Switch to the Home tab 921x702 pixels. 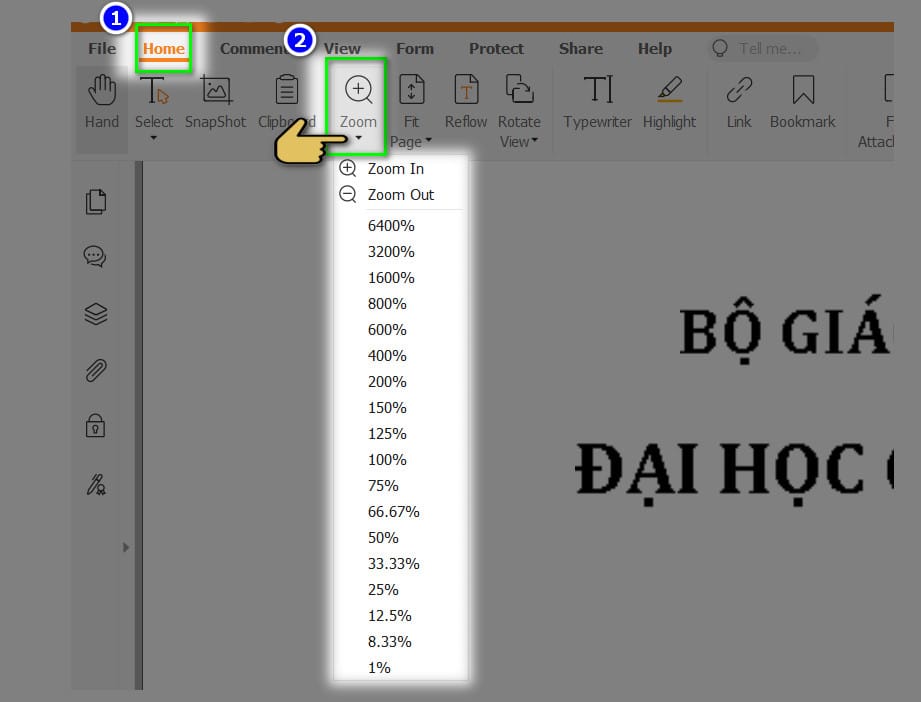tap(163, 48)
